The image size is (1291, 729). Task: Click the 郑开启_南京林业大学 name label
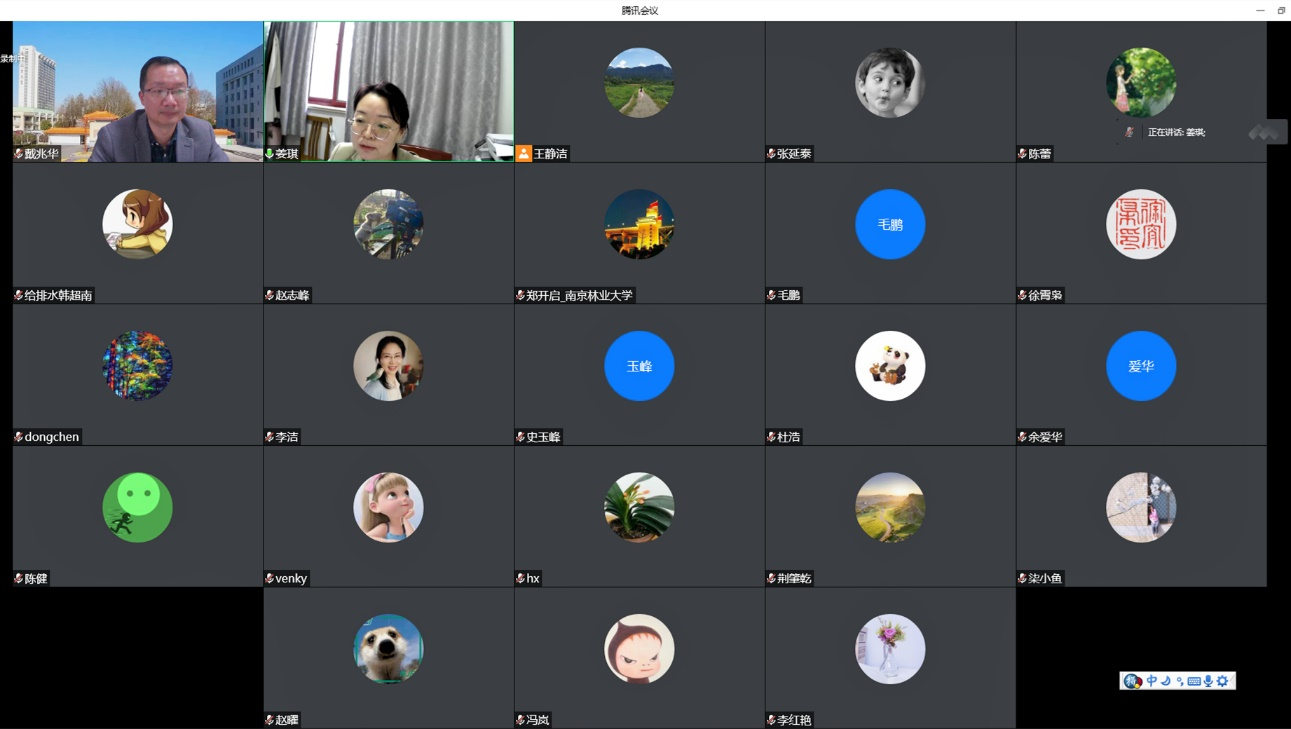pos(579,296)
